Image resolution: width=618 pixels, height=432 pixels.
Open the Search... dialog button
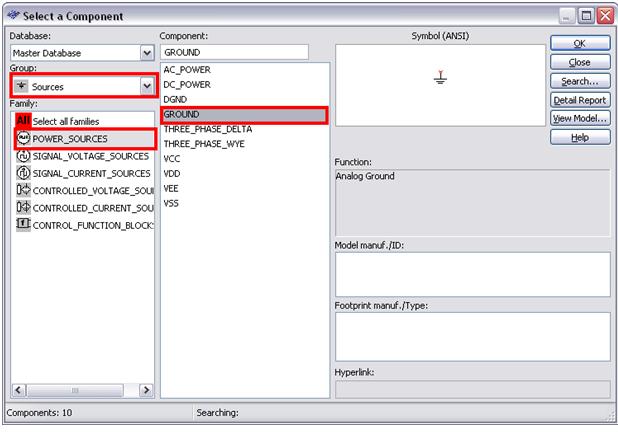[580, 81]
